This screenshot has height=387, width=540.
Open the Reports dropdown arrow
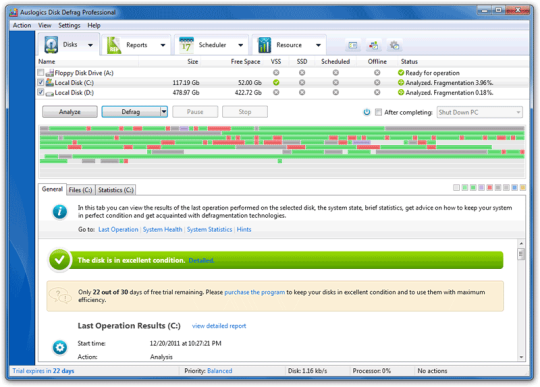(163, 45)
